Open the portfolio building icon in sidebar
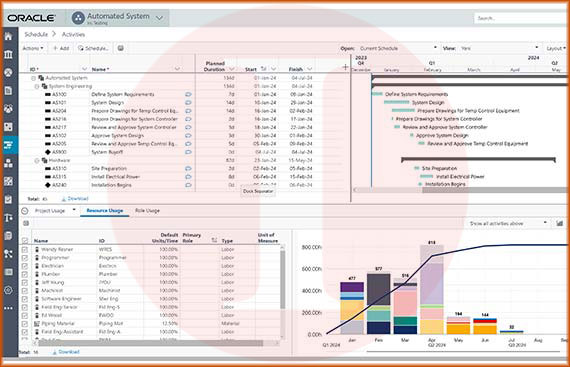The height and width of the screenshot is (367, 570). [x=8, y=54]
